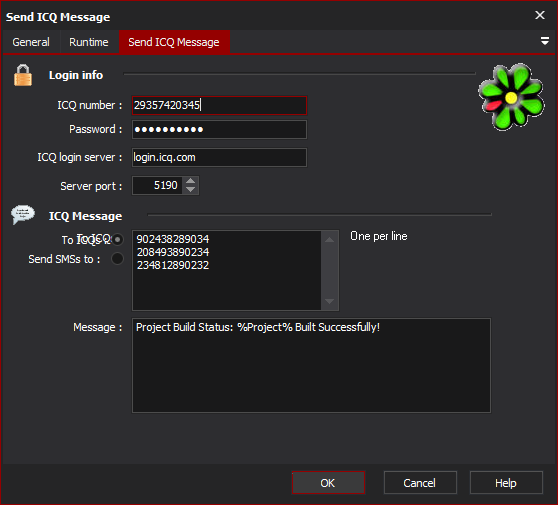Click the padlock Login info icon

point(23,75)
